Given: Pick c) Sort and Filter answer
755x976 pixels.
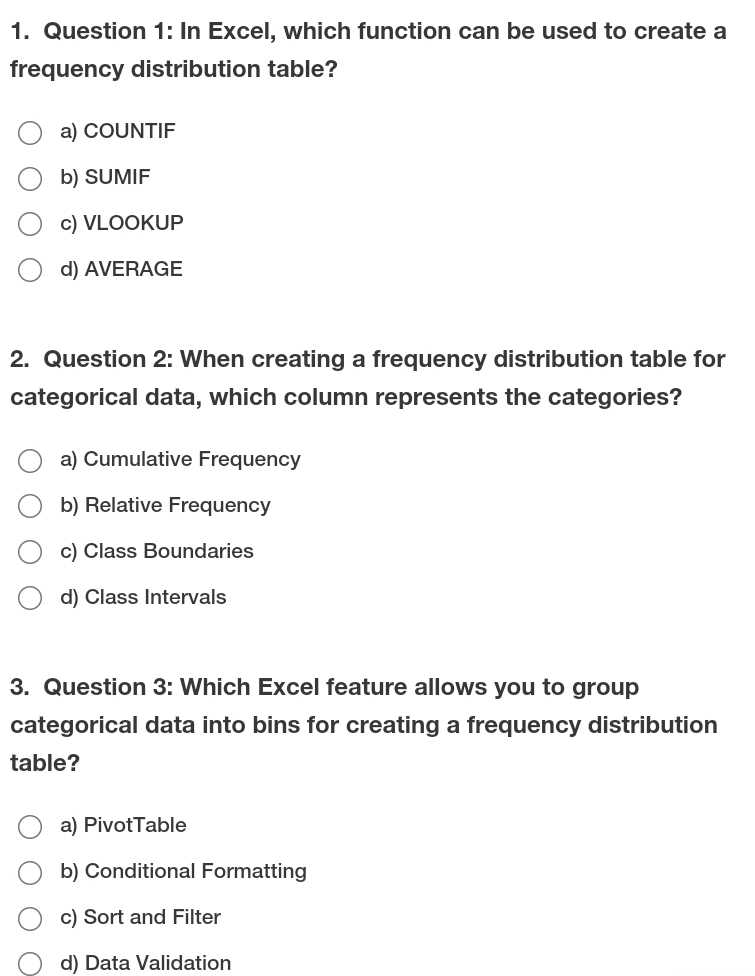Looking at the screenshot, I should point(30,919).
